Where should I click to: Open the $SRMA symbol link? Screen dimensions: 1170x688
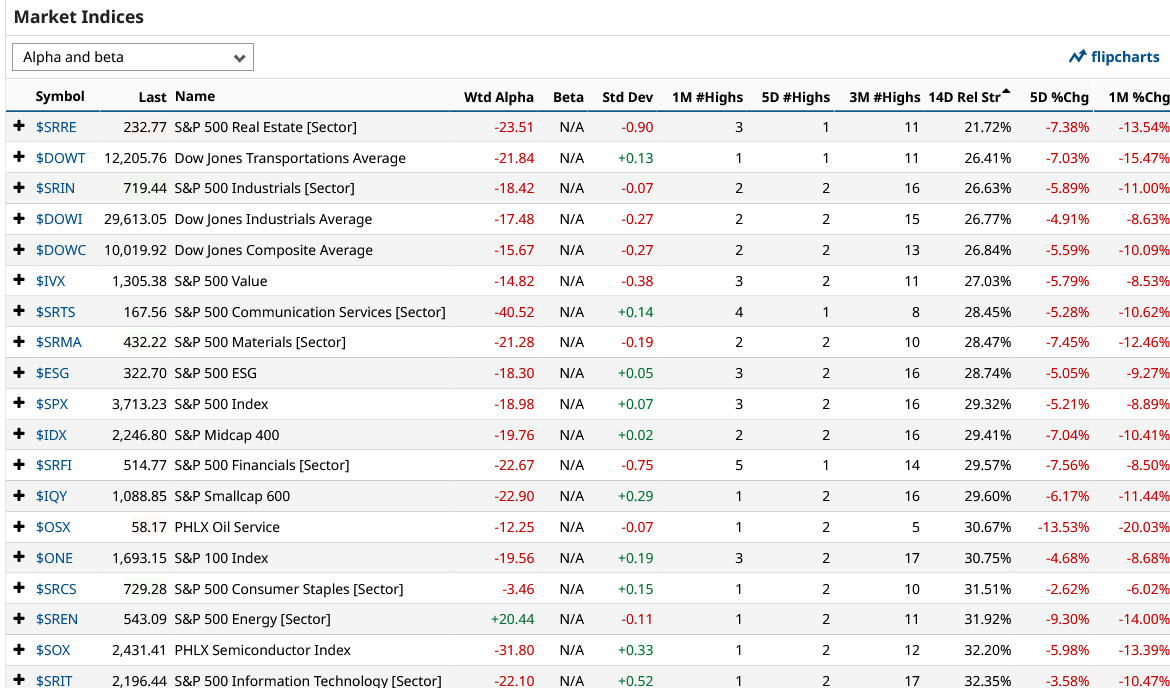click(x=58, y=343)
